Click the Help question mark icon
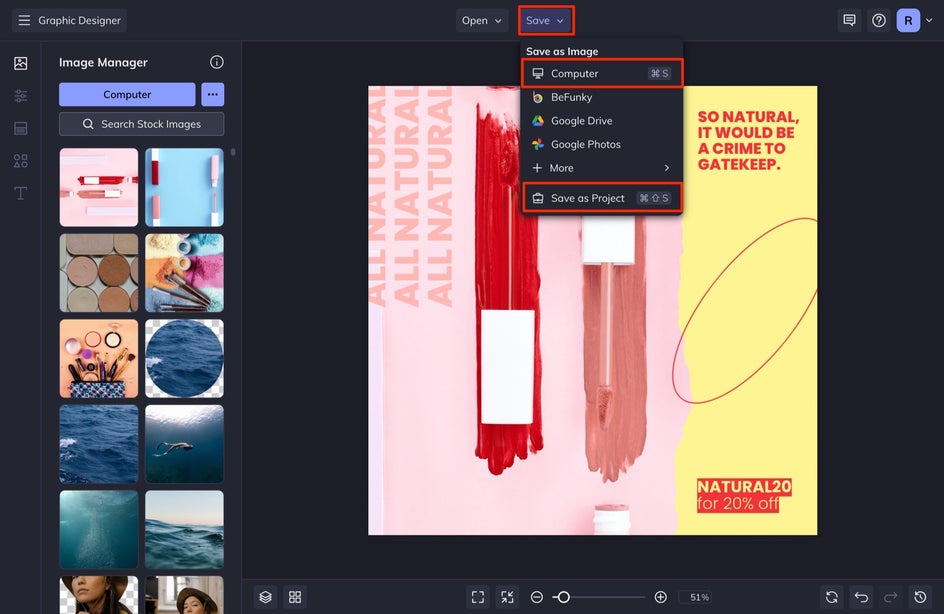Screen dimensions: 944x614 click(879, 20)
